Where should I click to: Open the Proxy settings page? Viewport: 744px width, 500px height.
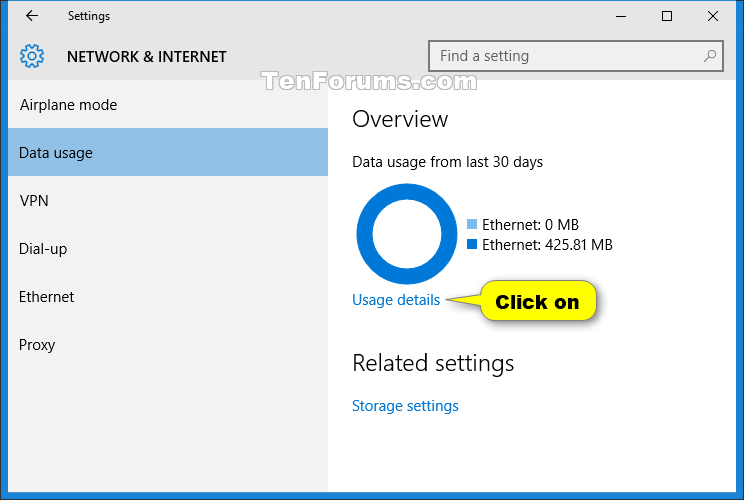[37, 345]
